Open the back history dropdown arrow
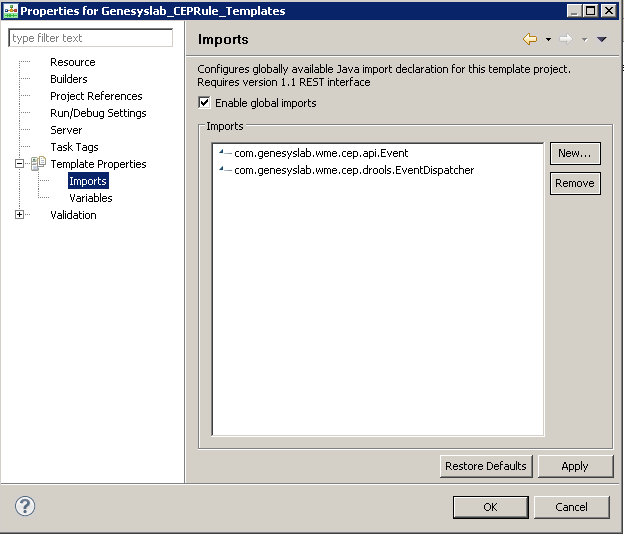Screen dimensions: 624x534 [x=548, y=40]
